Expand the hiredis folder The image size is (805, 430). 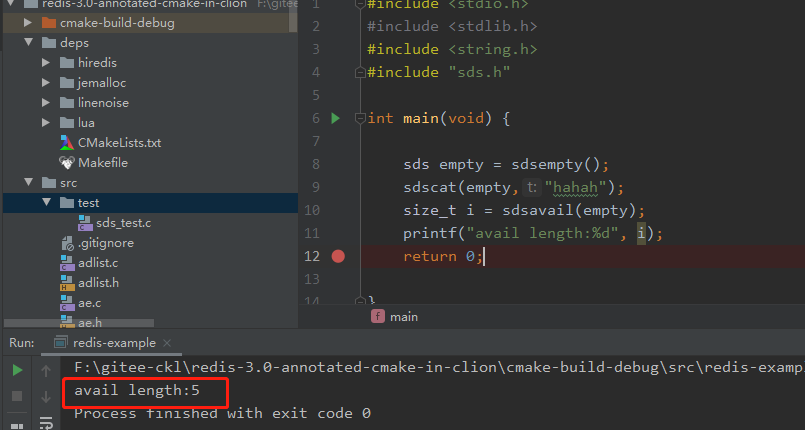point(46,62)
